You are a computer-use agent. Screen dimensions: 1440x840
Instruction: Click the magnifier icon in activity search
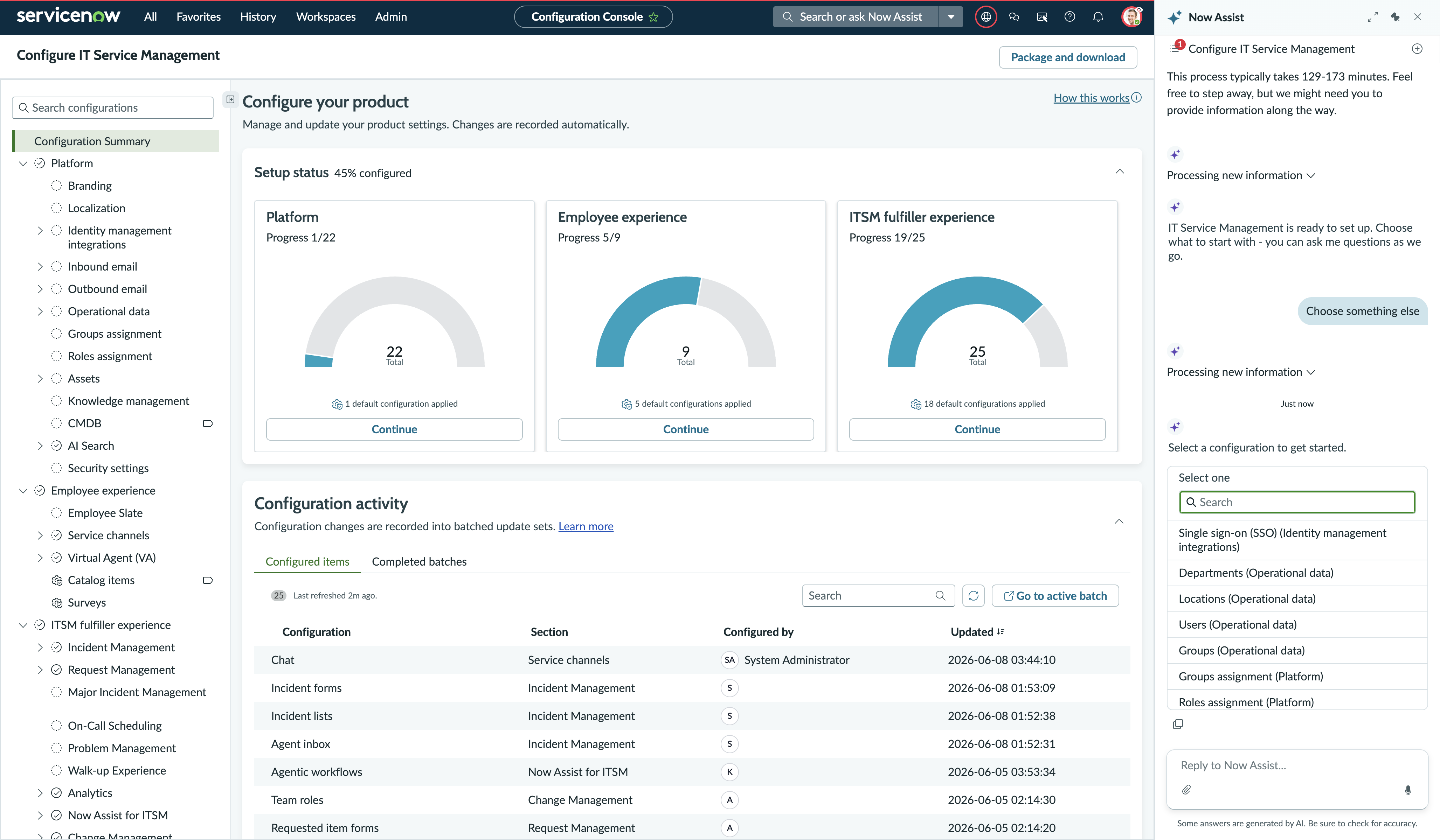[x=940, y=596]
